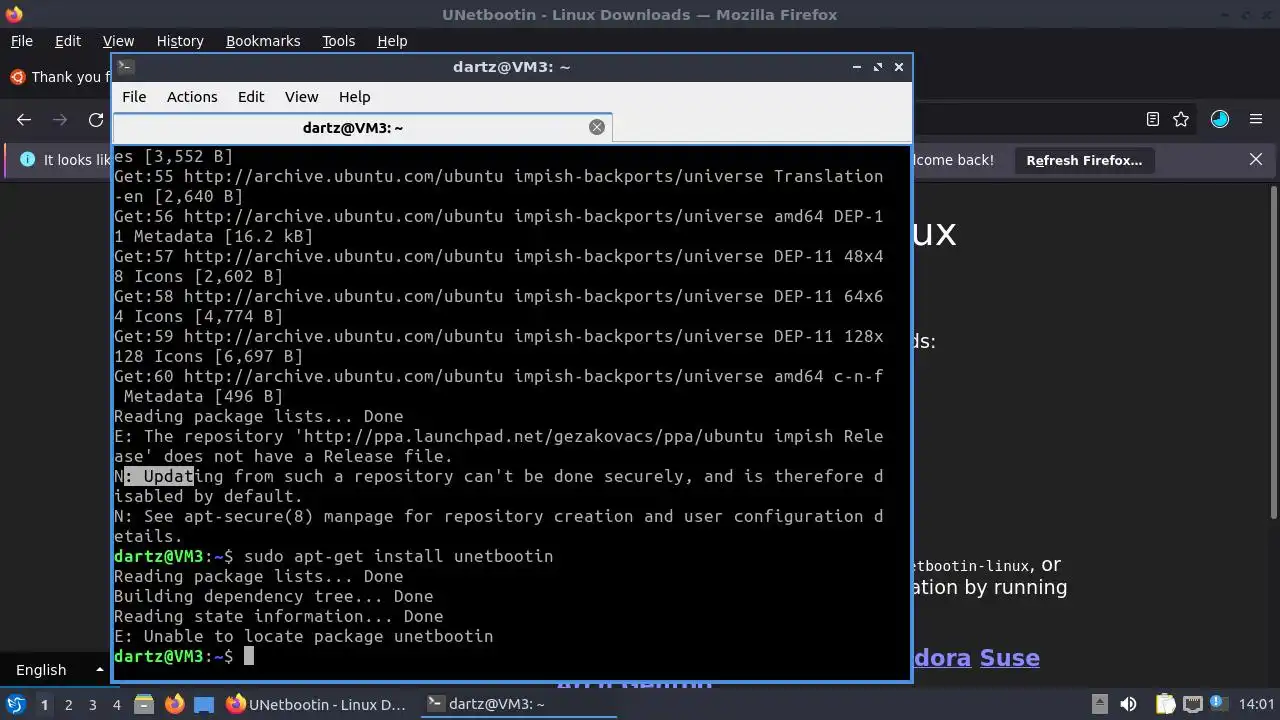
Task: Open the update notifier tray icon
Action: (x=1219, y=704)
